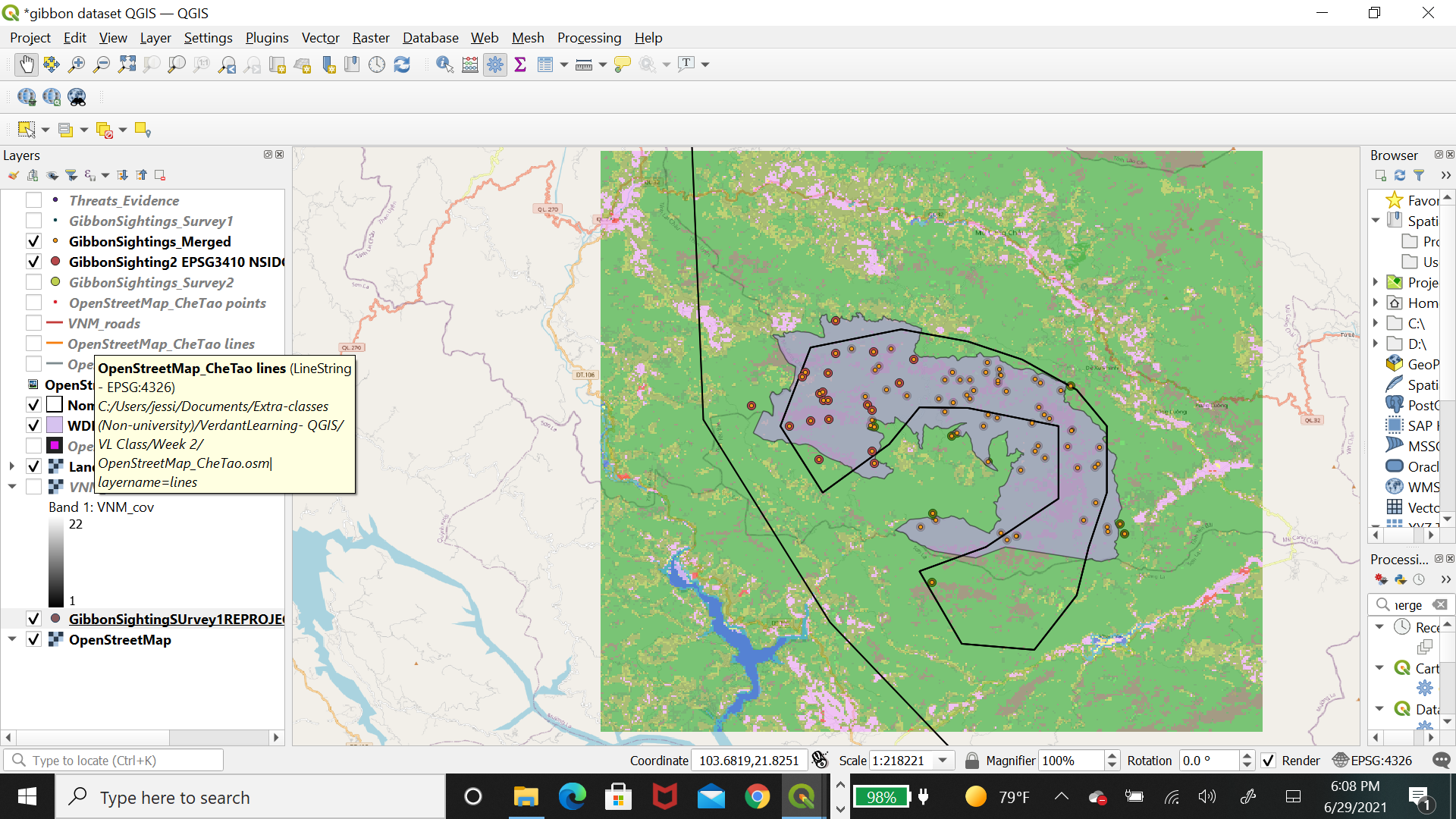The height and width of the screenshot is (819, 1456).
Task: Collapse Spatial Bookmarks in Browser panel
Action: (x=1376, y=221)
